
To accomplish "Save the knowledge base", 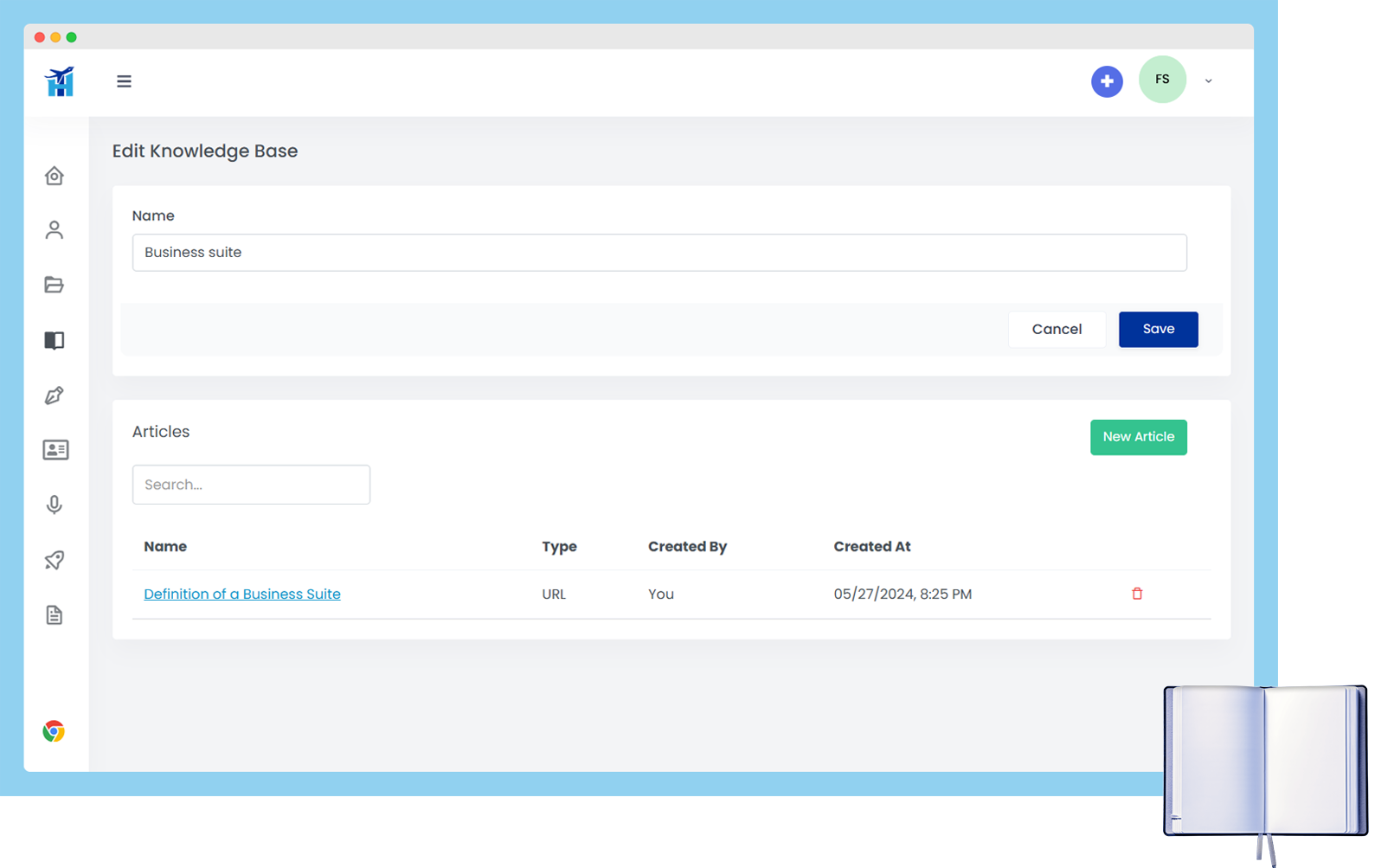I will coord(1158,329).
